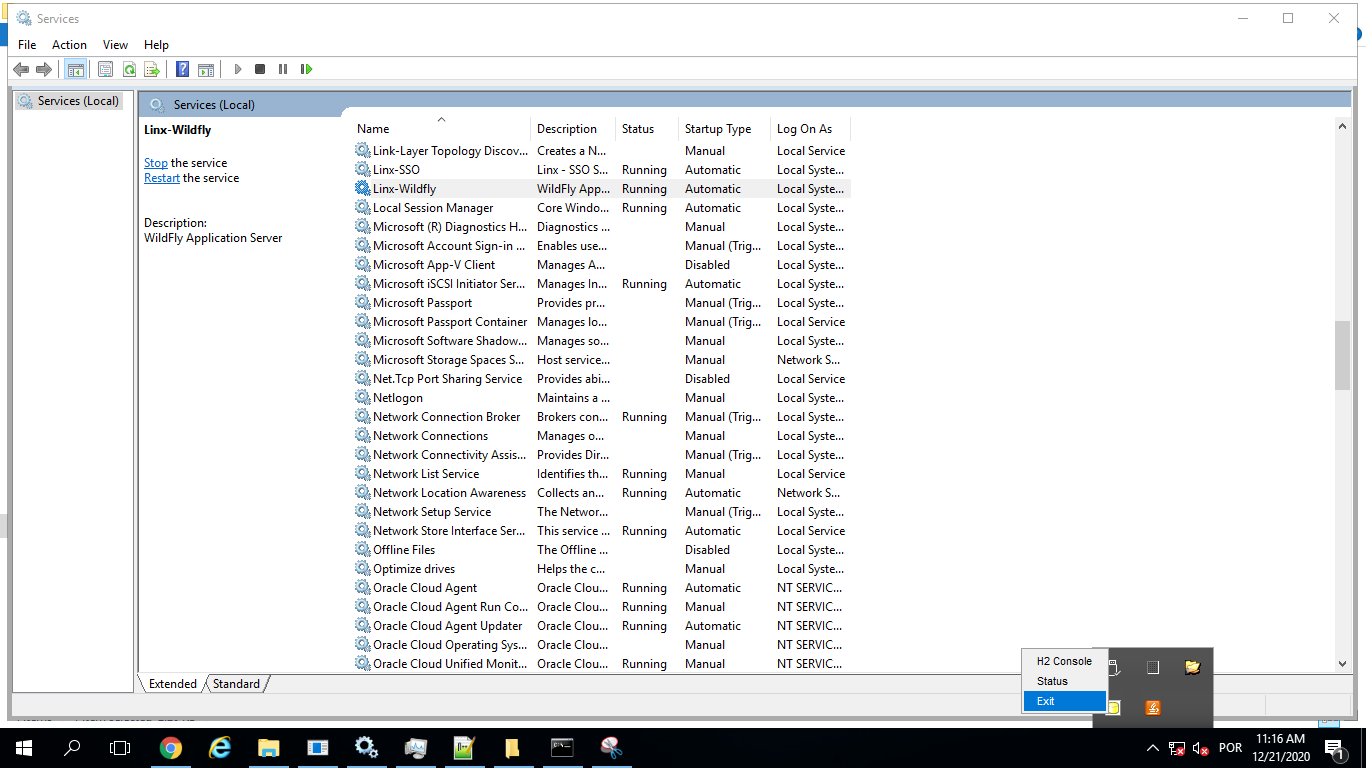Click the Stop the service link
The image size is (1366, 768).
tap(156, 163)
